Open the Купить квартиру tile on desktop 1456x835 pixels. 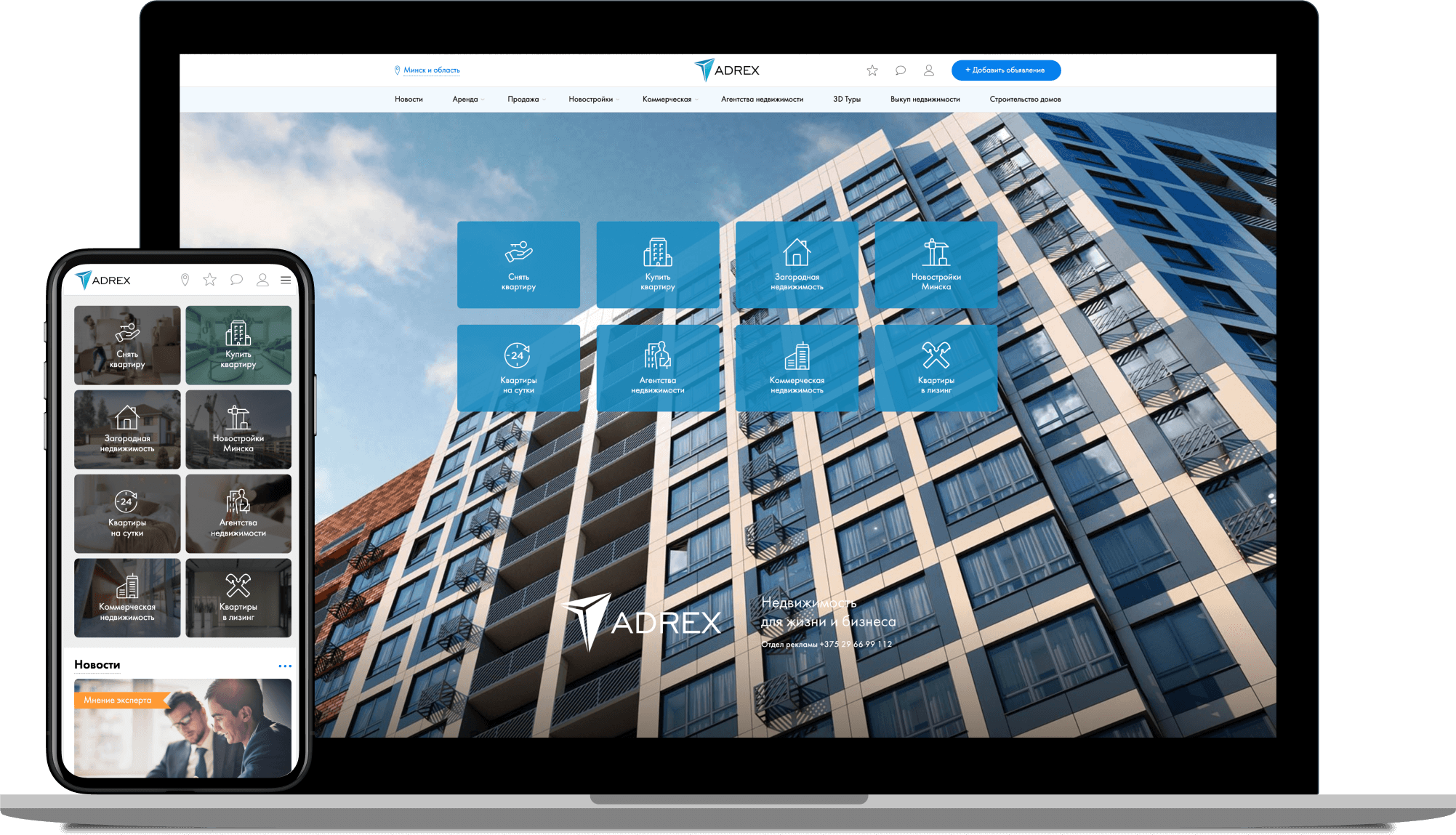(658, 265)
